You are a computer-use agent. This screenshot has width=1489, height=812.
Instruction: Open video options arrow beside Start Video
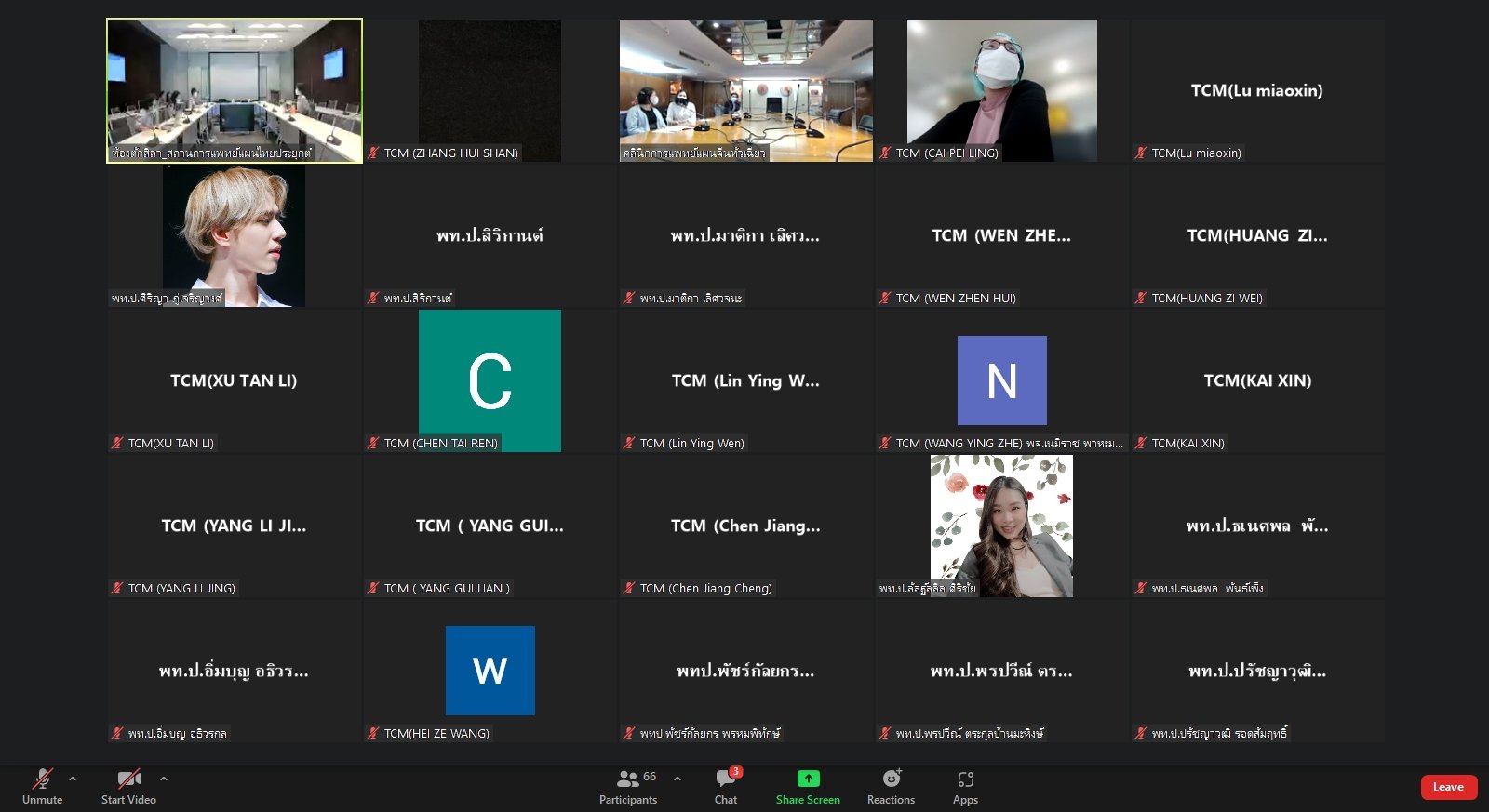tap(164, 779)
